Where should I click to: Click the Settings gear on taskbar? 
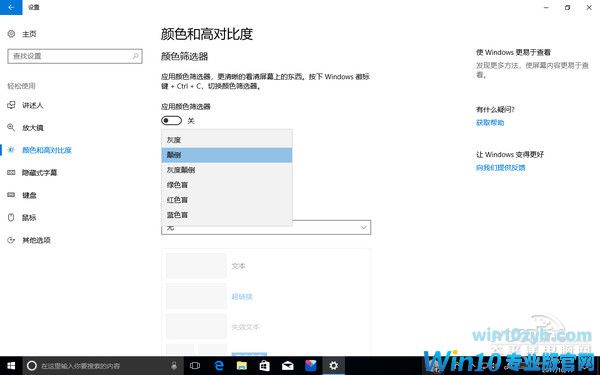(334, 366)
